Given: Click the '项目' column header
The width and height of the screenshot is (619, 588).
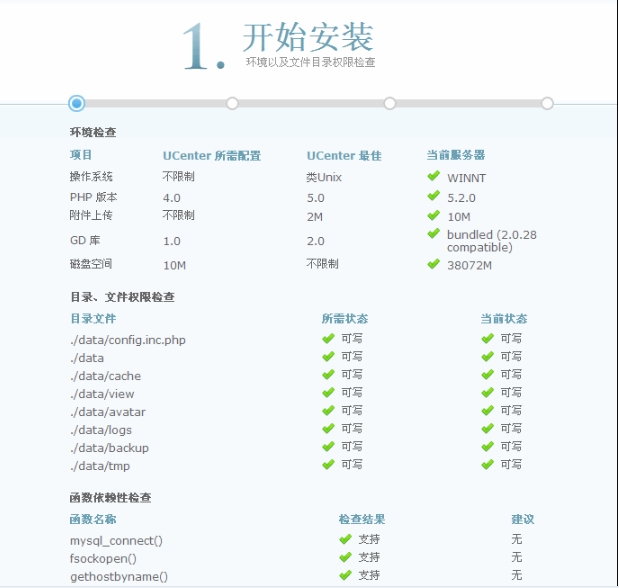Looking at the screenshot, I should pyautogui.click(x=81, y=155).
